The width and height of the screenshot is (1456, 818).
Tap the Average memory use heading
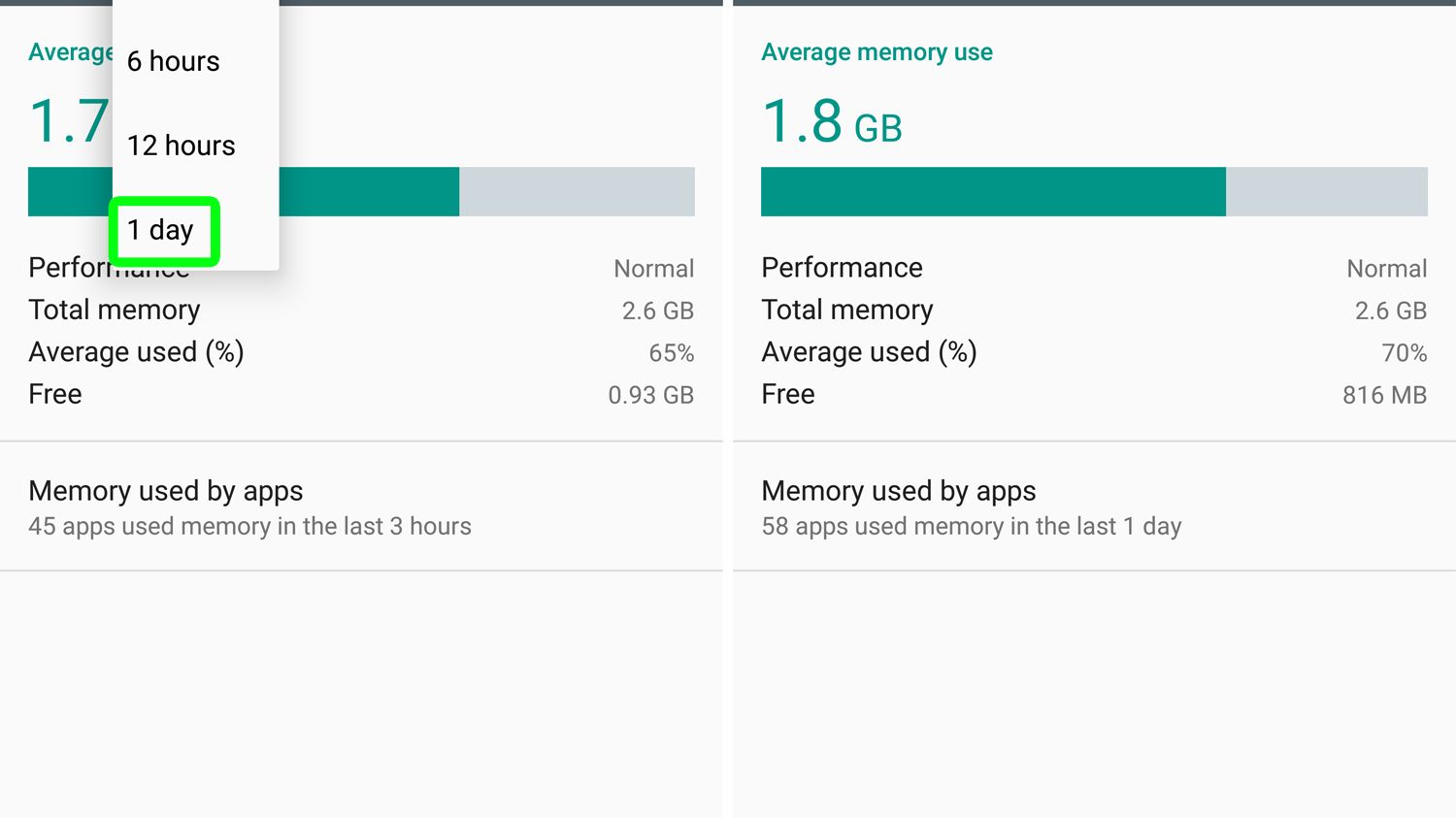point(877,52)
